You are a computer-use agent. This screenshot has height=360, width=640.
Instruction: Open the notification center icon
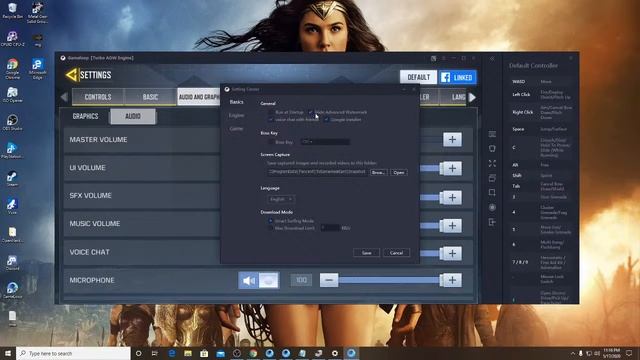[629, 353]
